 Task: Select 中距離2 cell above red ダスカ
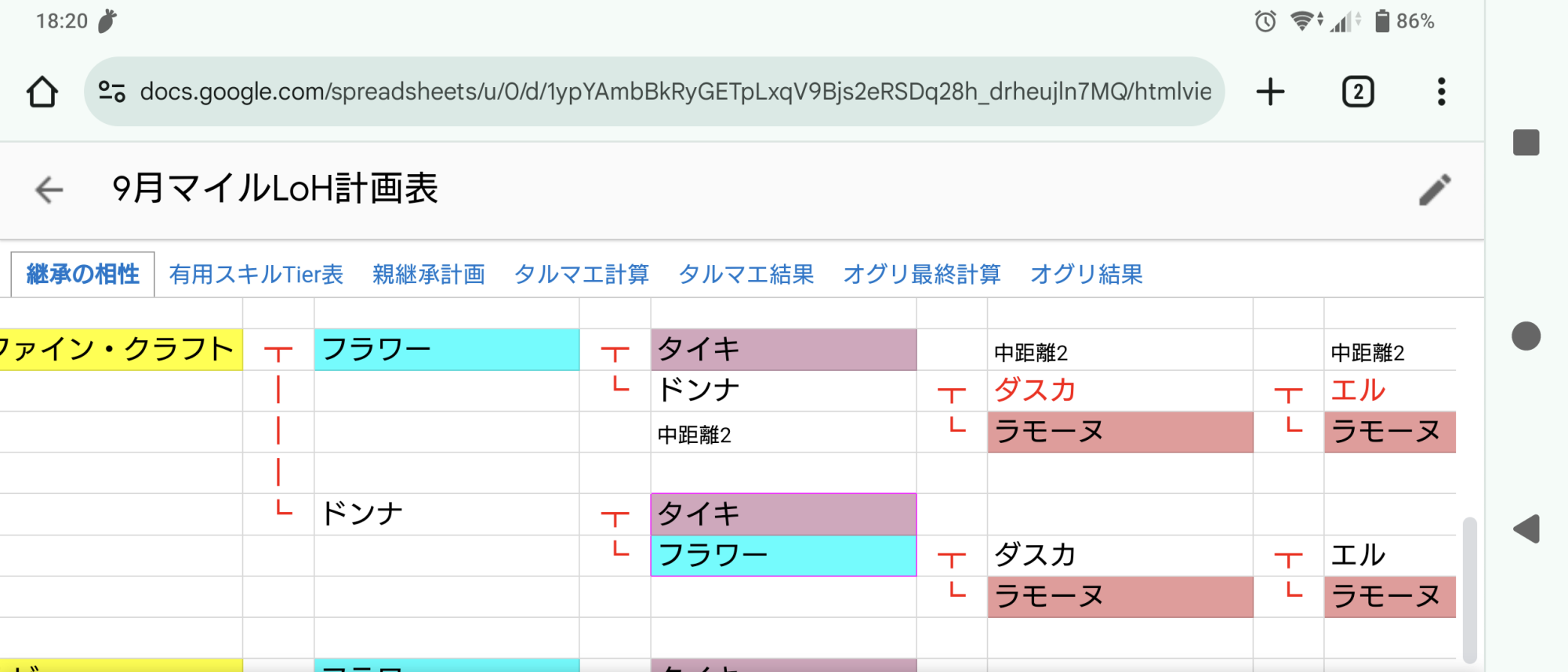coord(1120,350)
